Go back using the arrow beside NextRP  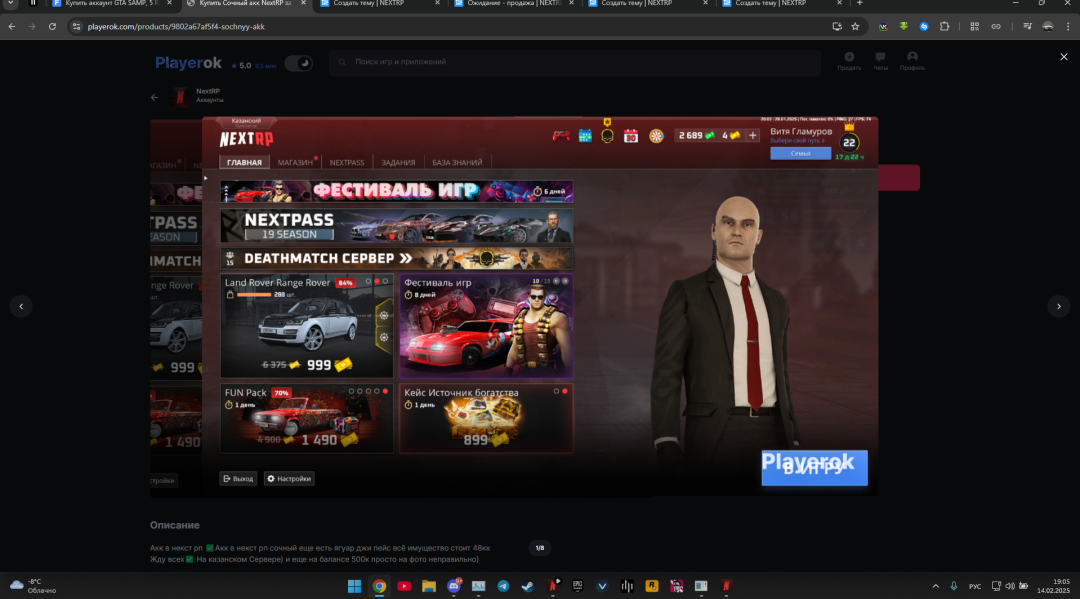pos(154,97)
